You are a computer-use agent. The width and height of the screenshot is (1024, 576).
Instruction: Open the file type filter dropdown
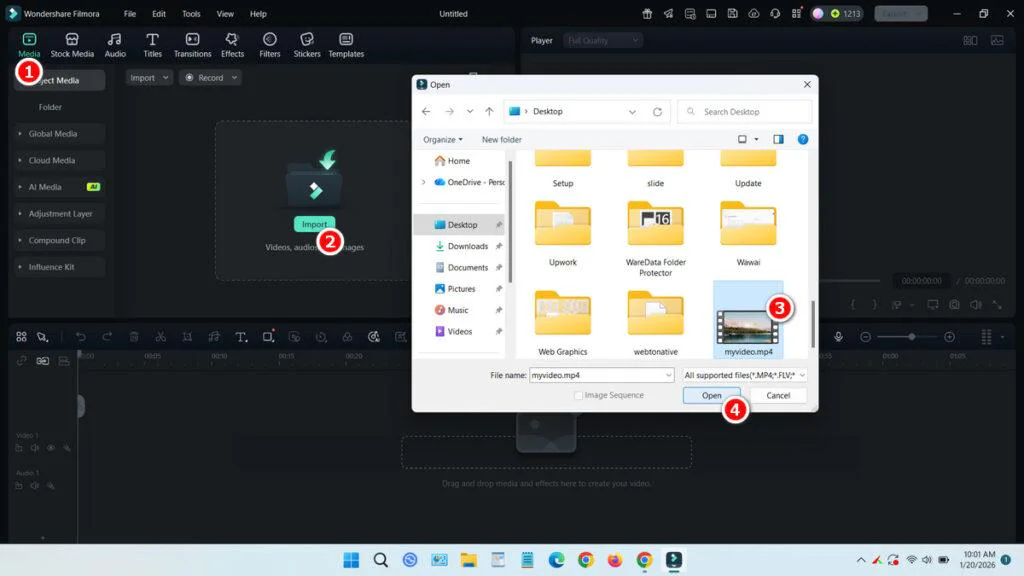pyautogui.click(x=744, y=375)
